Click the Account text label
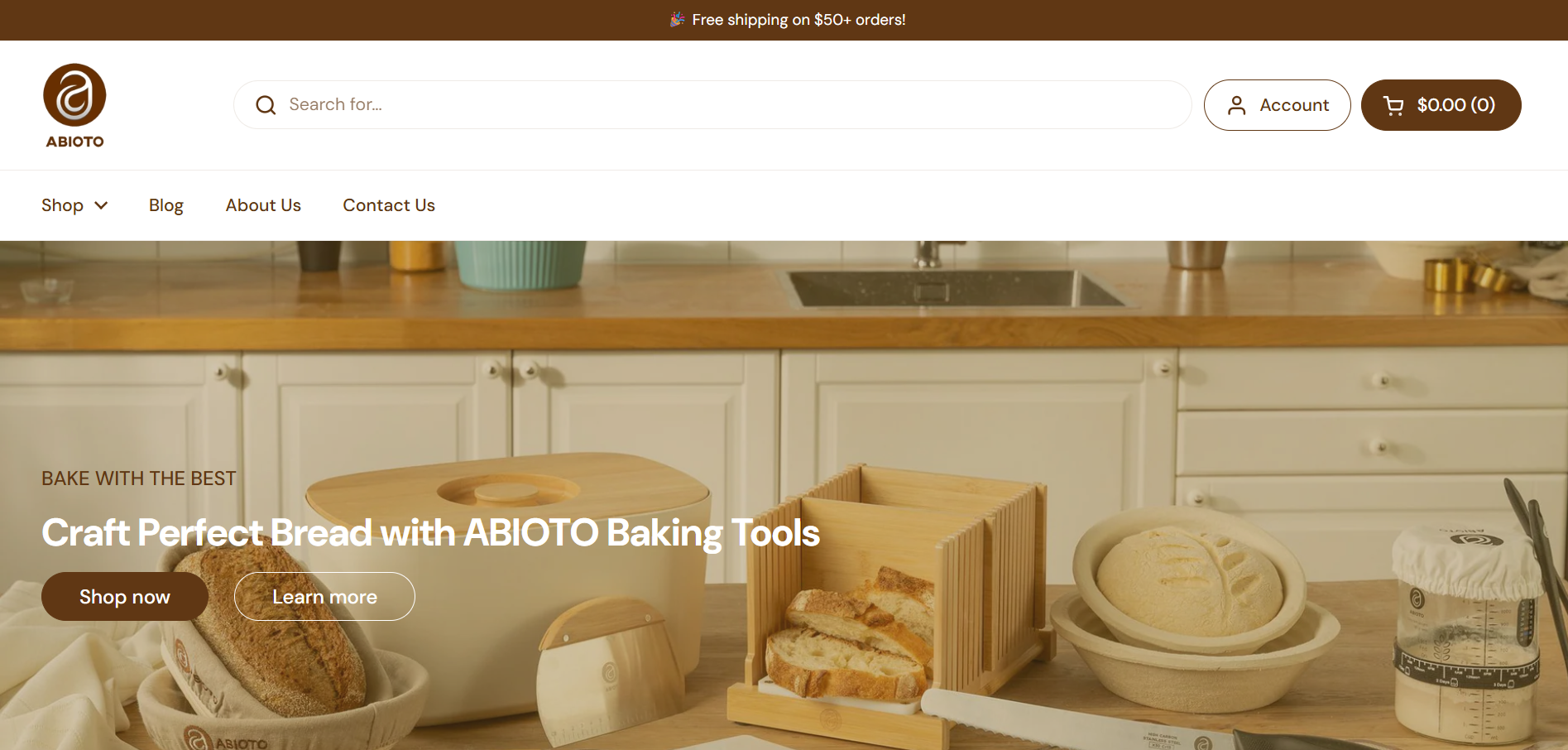This screenshot has height=750, width=1568. pos(1294,105)
